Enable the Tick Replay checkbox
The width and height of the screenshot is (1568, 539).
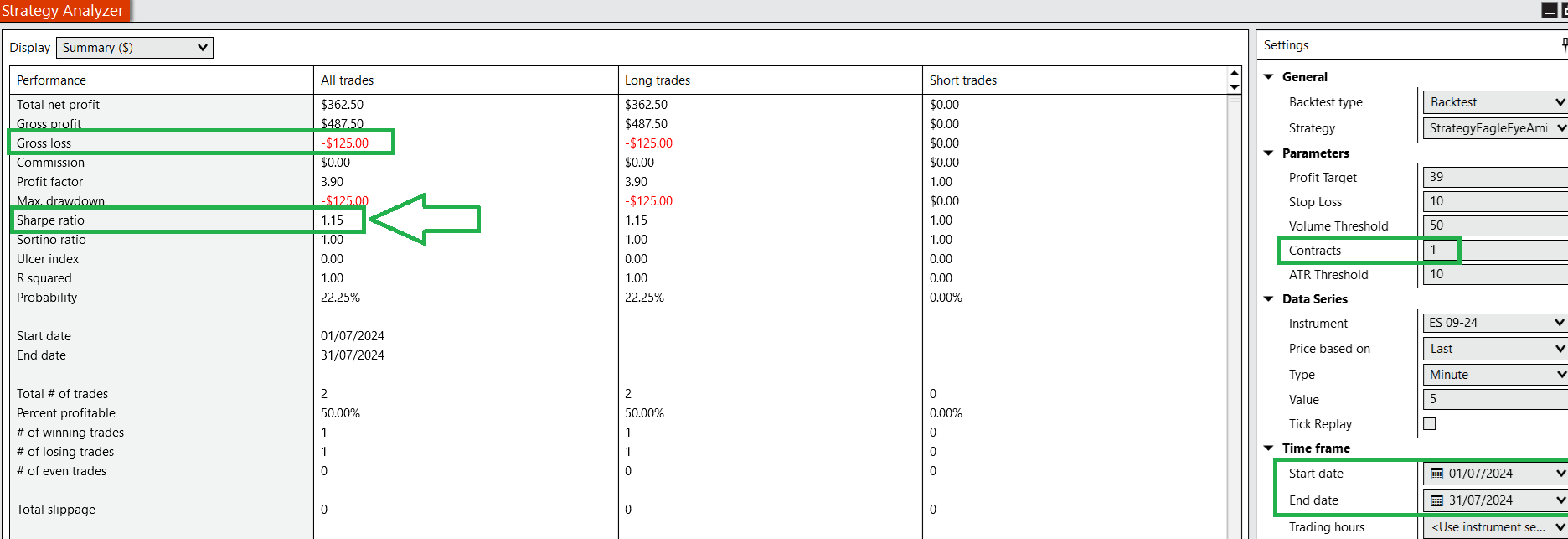pos(1430,424)
